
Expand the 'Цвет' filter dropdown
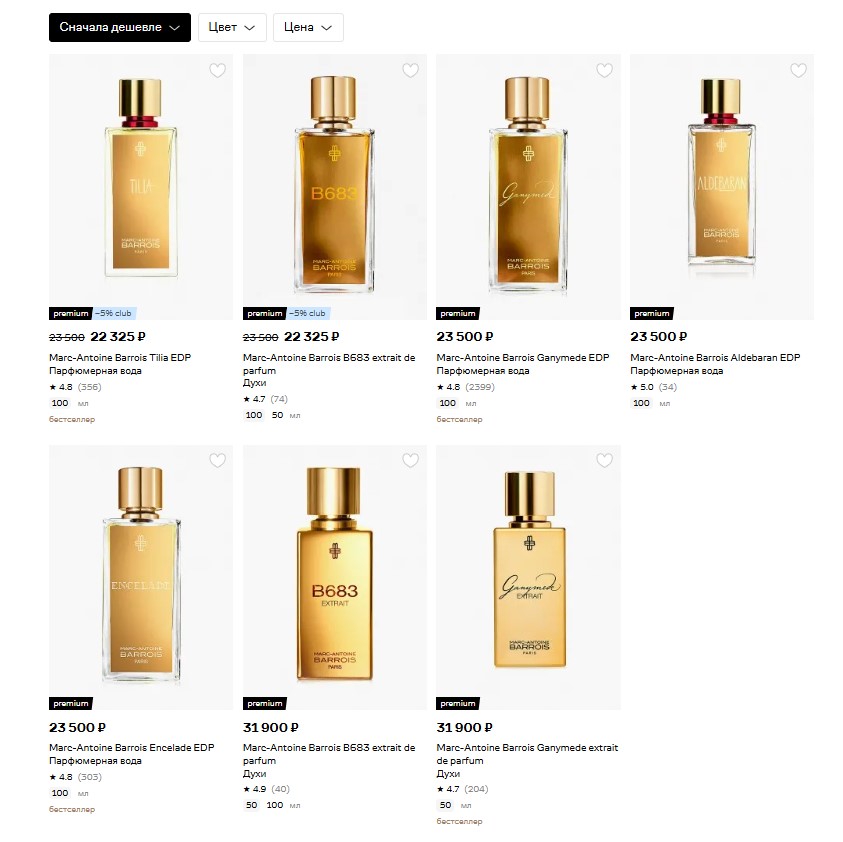pyautogui.click(x=232, y=27)
